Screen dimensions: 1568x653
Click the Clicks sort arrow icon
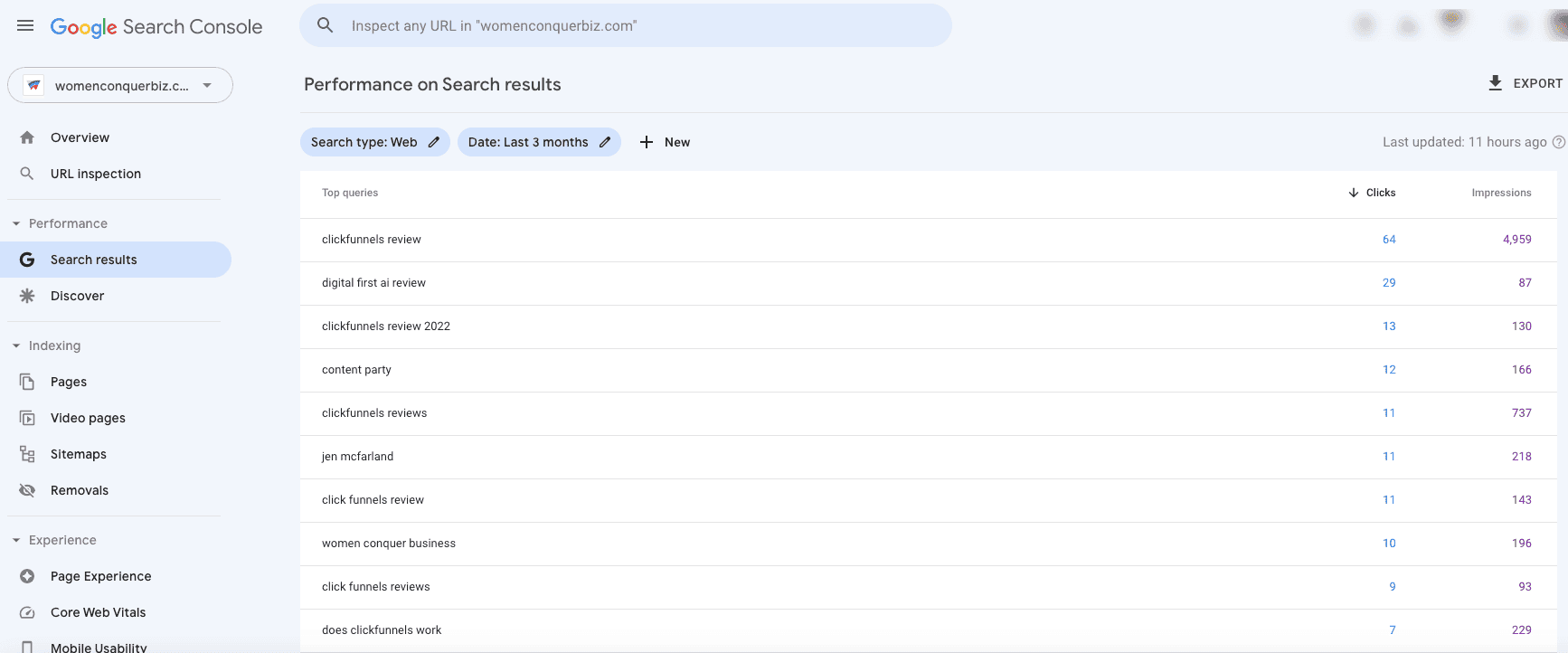click(x=1354, y=193)
